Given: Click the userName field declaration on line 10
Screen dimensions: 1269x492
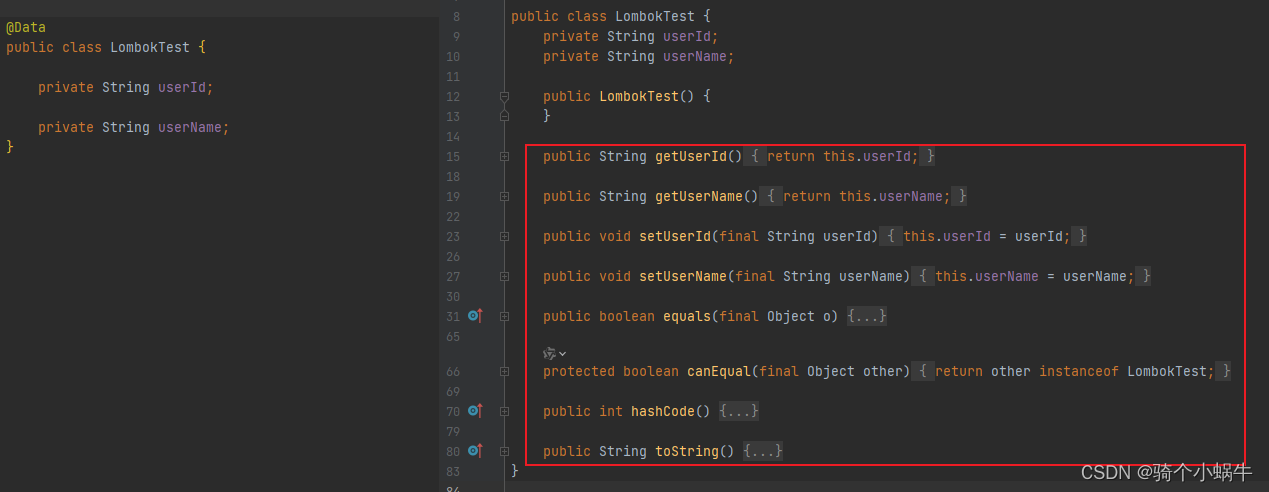Looking at the screenshot, I should (695, 56).
